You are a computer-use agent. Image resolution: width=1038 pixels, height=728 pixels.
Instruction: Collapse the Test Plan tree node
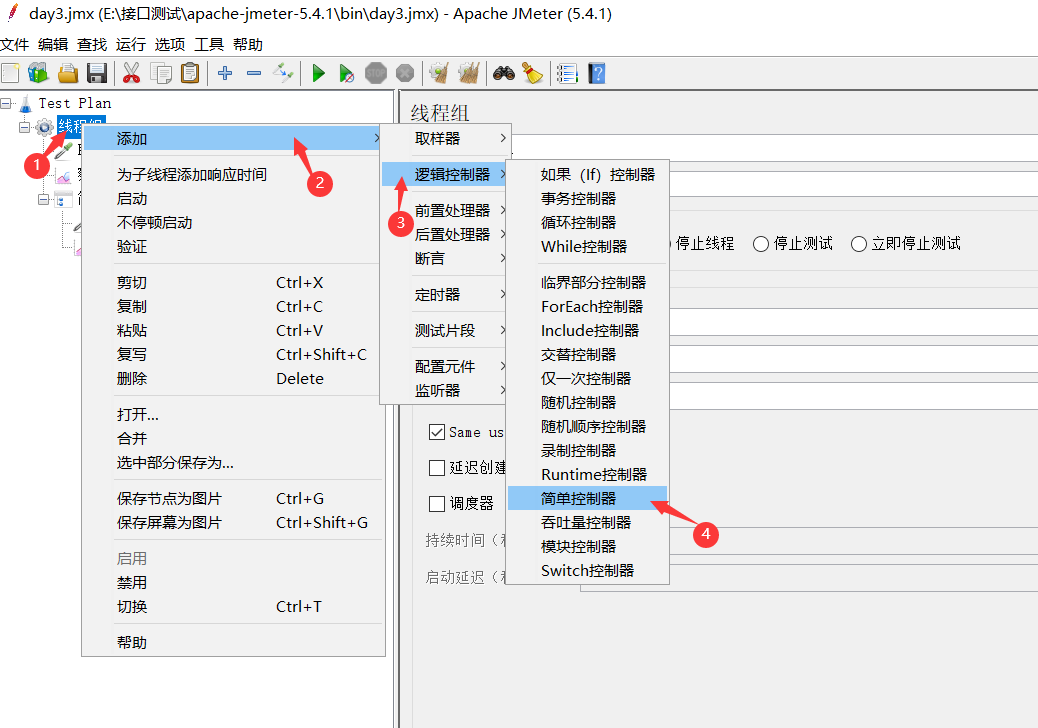click(x=6, y=103)
